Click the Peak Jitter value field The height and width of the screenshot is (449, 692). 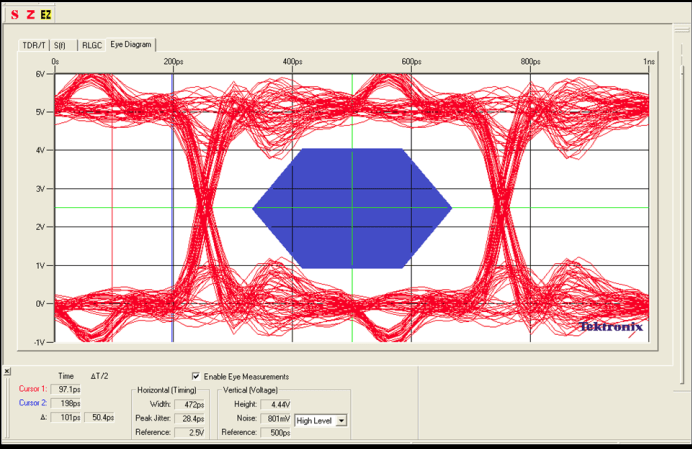190,419
